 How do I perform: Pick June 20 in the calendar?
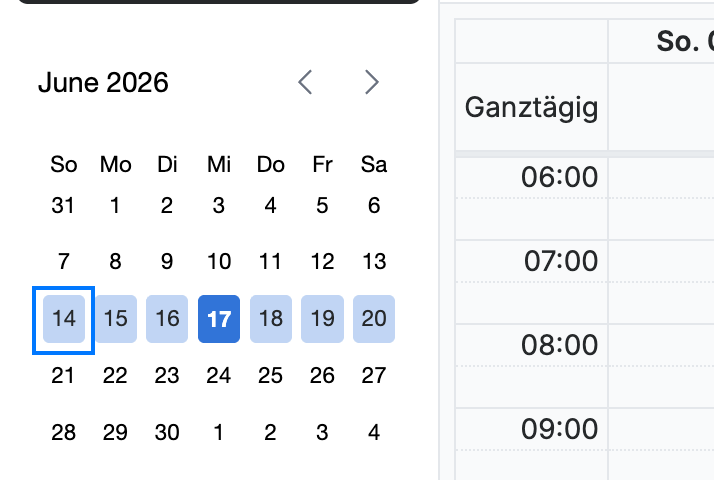point(374,319)
